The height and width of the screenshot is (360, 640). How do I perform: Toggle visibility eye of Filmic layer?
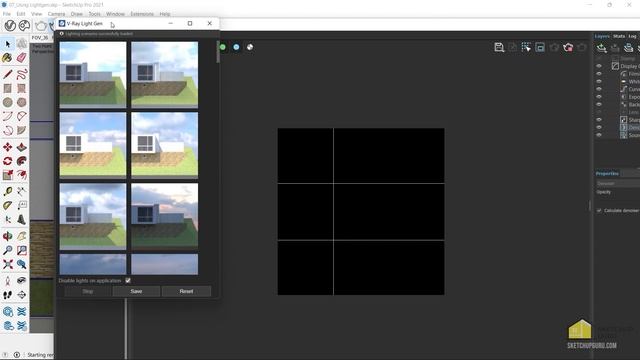pyautogui.click(x=599, y=74)
